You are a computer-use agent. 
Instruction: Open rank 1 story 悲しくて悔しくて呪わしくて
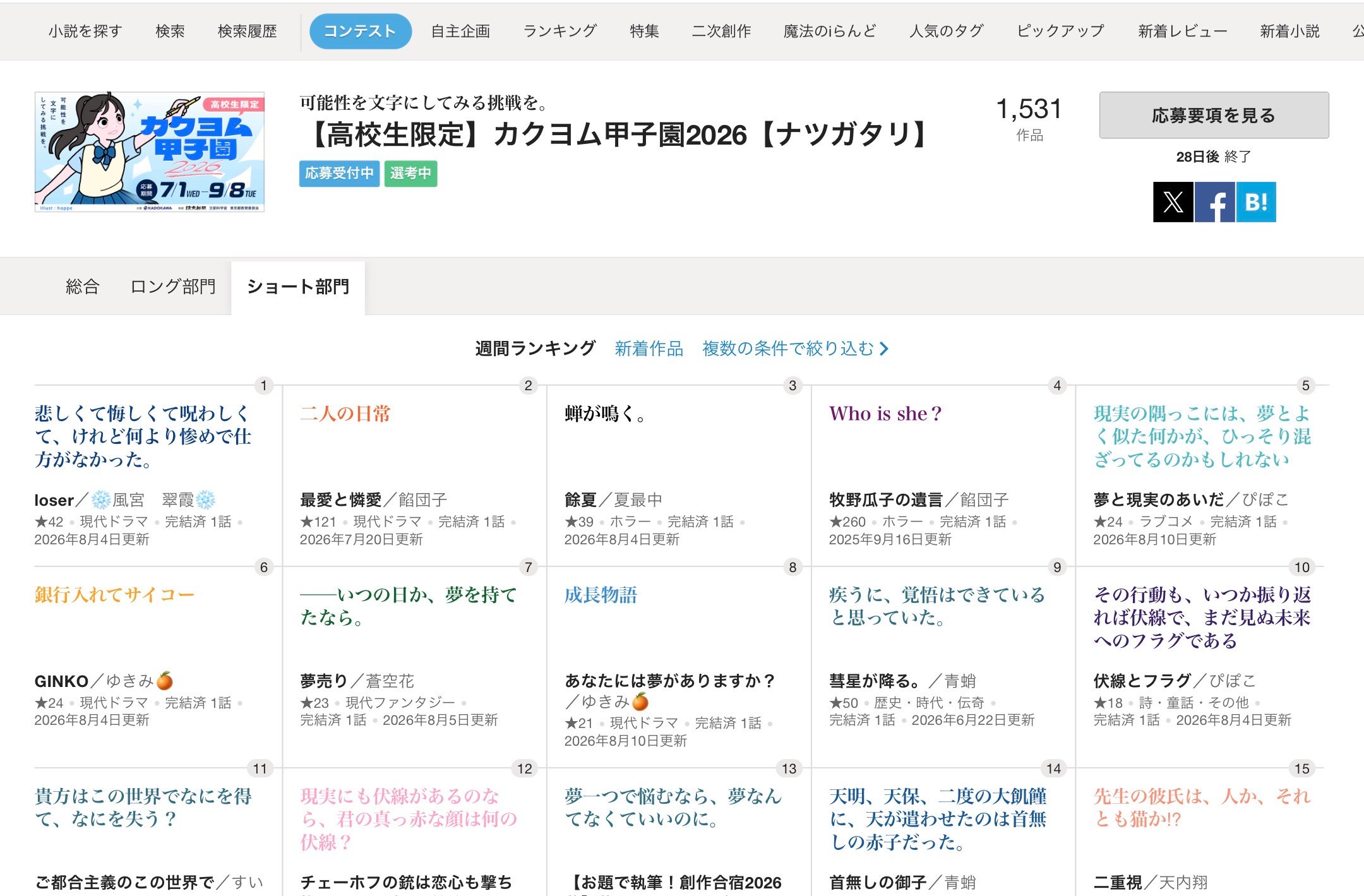(143, 436)
